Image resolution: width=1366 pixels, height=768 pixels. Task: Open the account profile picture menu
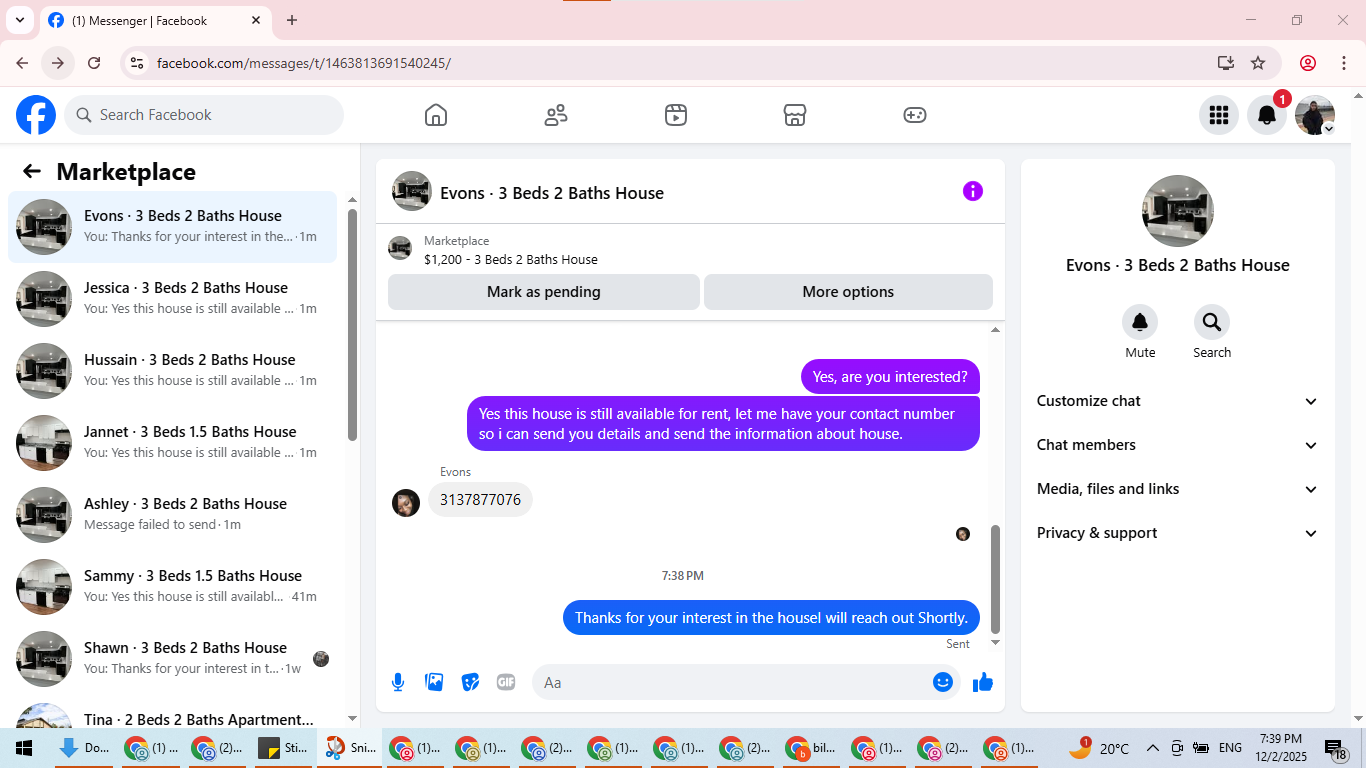[1315, 115]
